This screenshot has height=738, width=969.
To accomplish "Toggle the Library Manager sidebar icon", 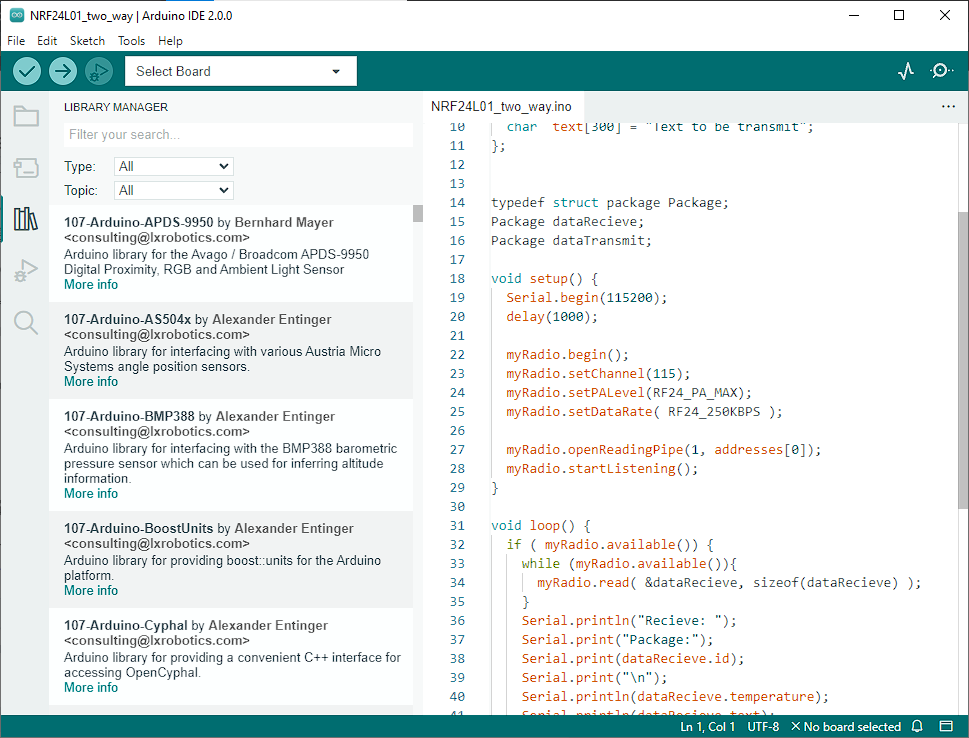I will [26, 219].
